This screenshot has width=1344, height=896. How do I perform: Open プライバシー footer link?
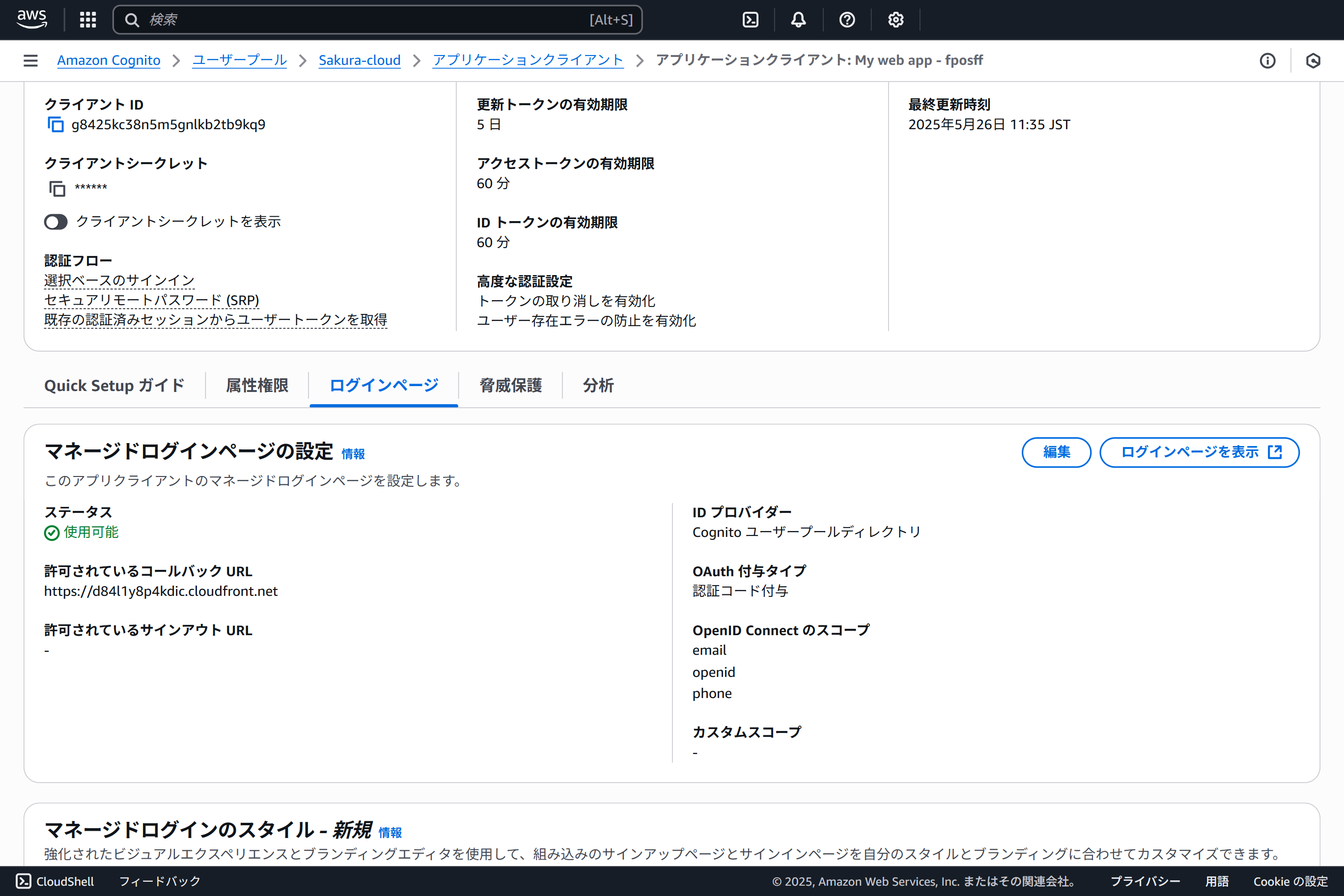point(1145,881)
